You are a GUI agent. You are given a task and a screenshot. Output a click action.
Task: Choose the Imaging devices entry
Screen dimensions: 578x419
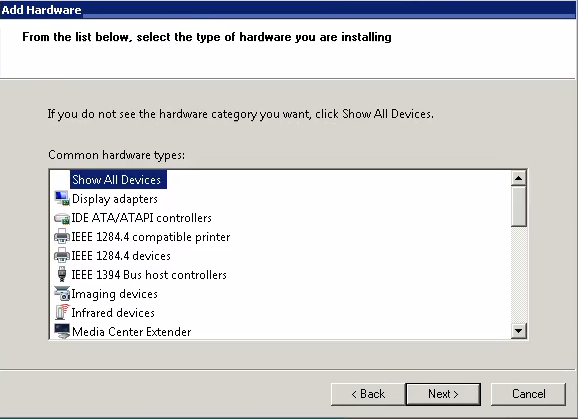[x=114, y=294]
